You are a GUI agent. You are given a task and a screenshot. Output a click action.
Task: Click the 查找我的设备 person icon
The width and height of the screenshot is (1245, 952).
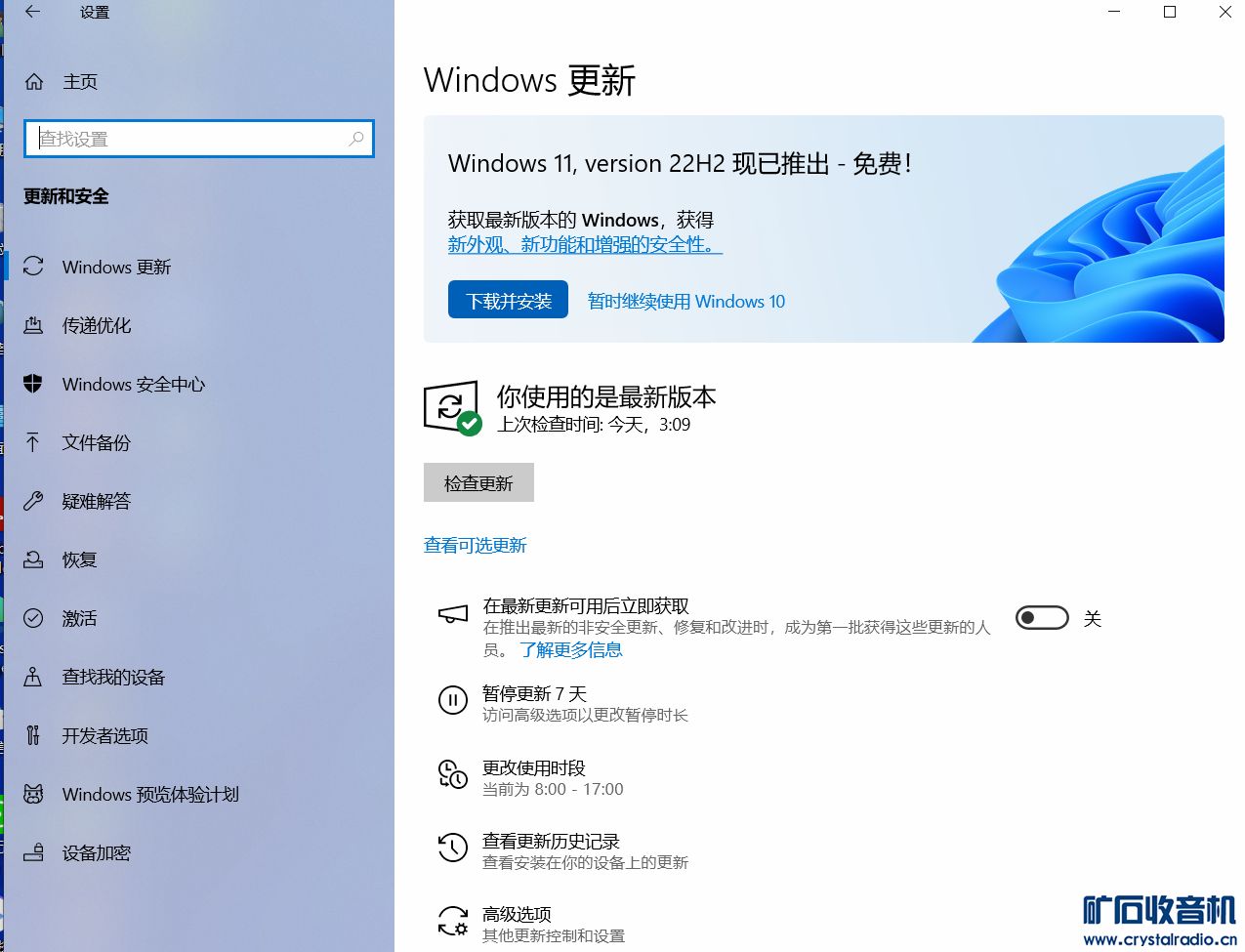(x=33, y=677)
